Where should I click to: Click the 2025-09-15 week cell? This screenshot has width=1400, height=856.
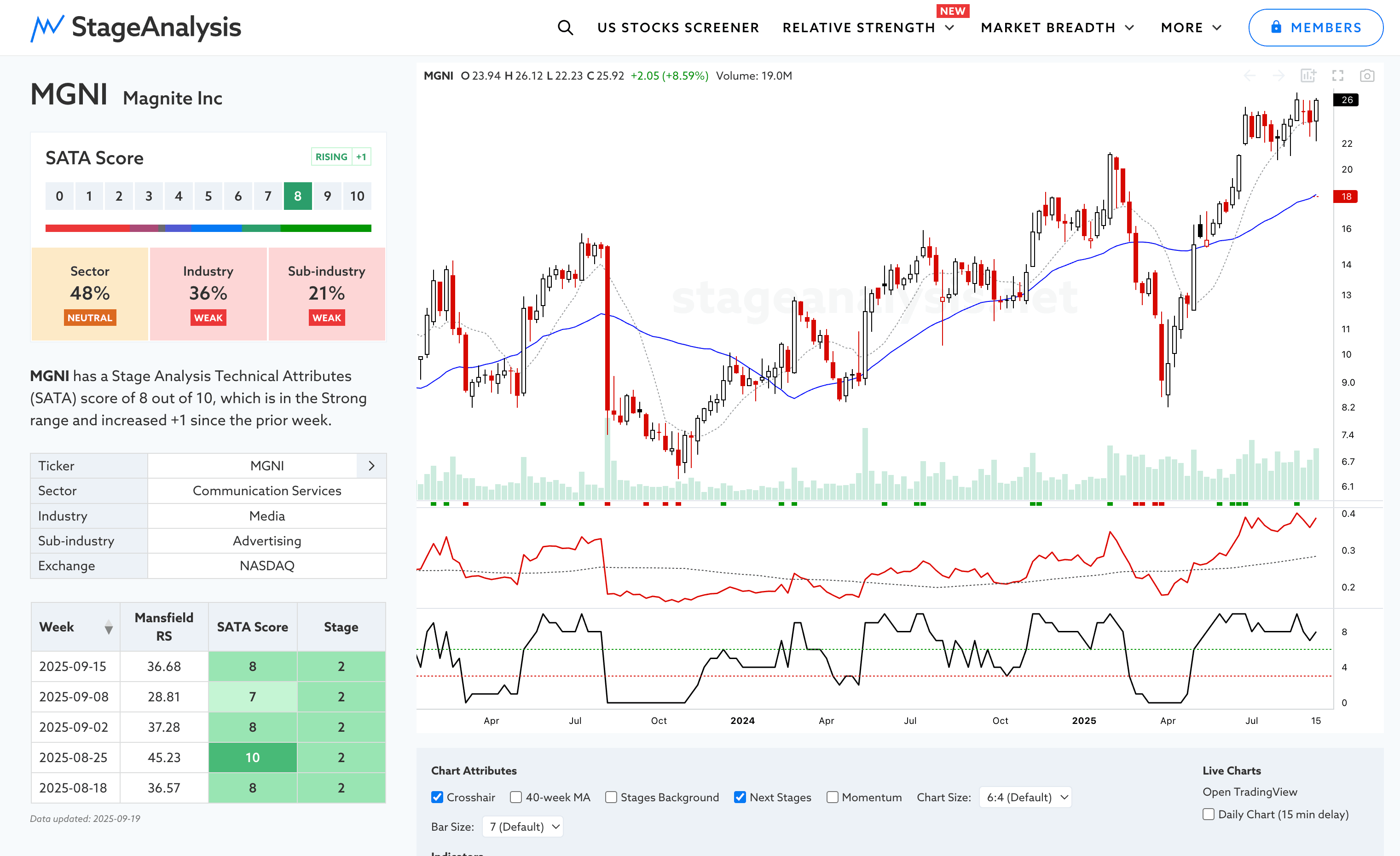click(x=75, y=666)
